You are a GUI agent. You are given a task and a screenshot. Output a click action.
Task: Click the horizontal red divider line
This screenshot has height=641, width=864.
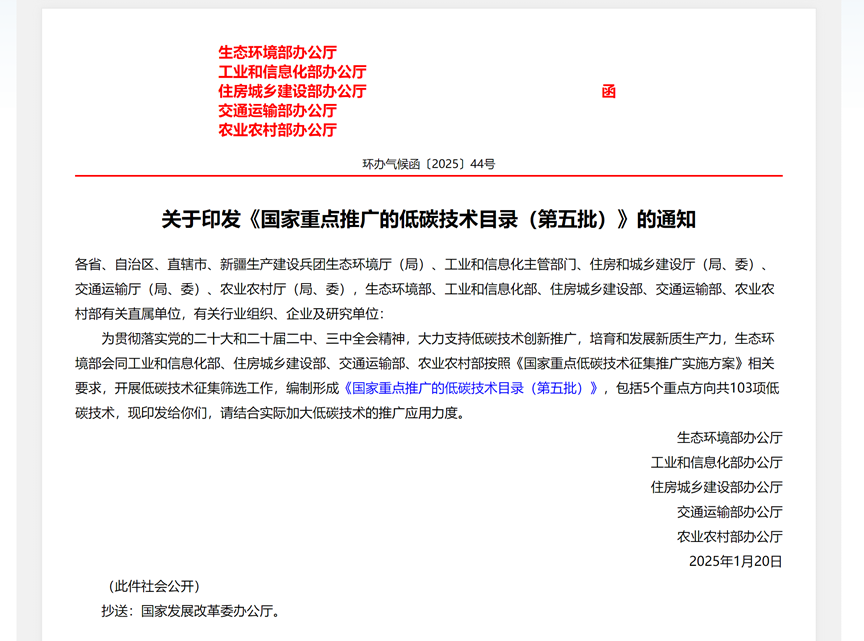428,175
